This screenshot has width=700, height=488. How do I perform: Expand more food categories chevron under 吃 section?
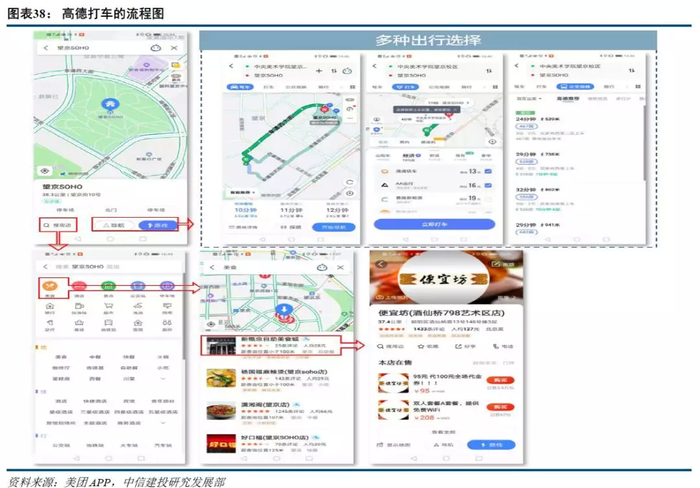(162, 379)
